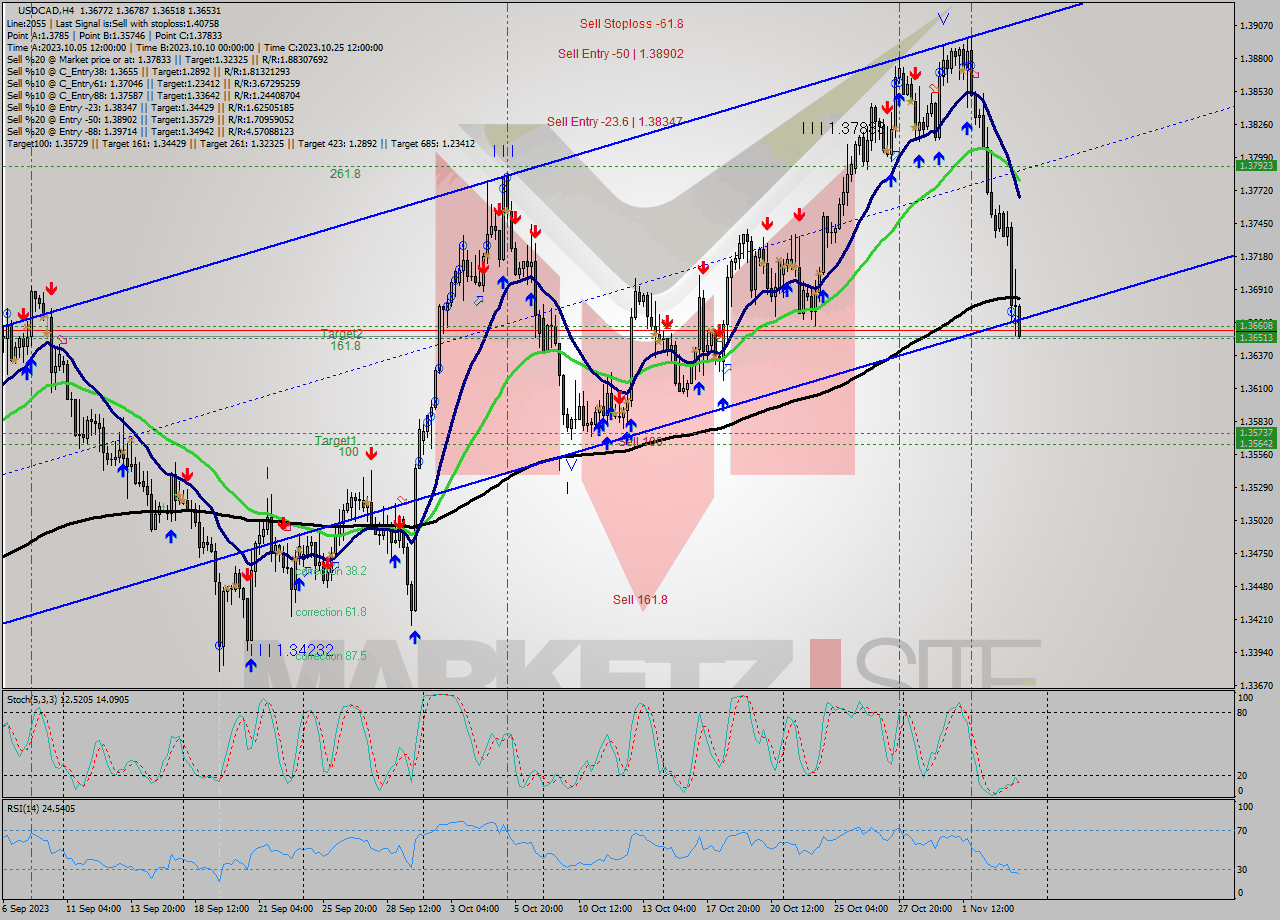
Task: Click the '1.34232' low price label
Action: coord(305,650)
